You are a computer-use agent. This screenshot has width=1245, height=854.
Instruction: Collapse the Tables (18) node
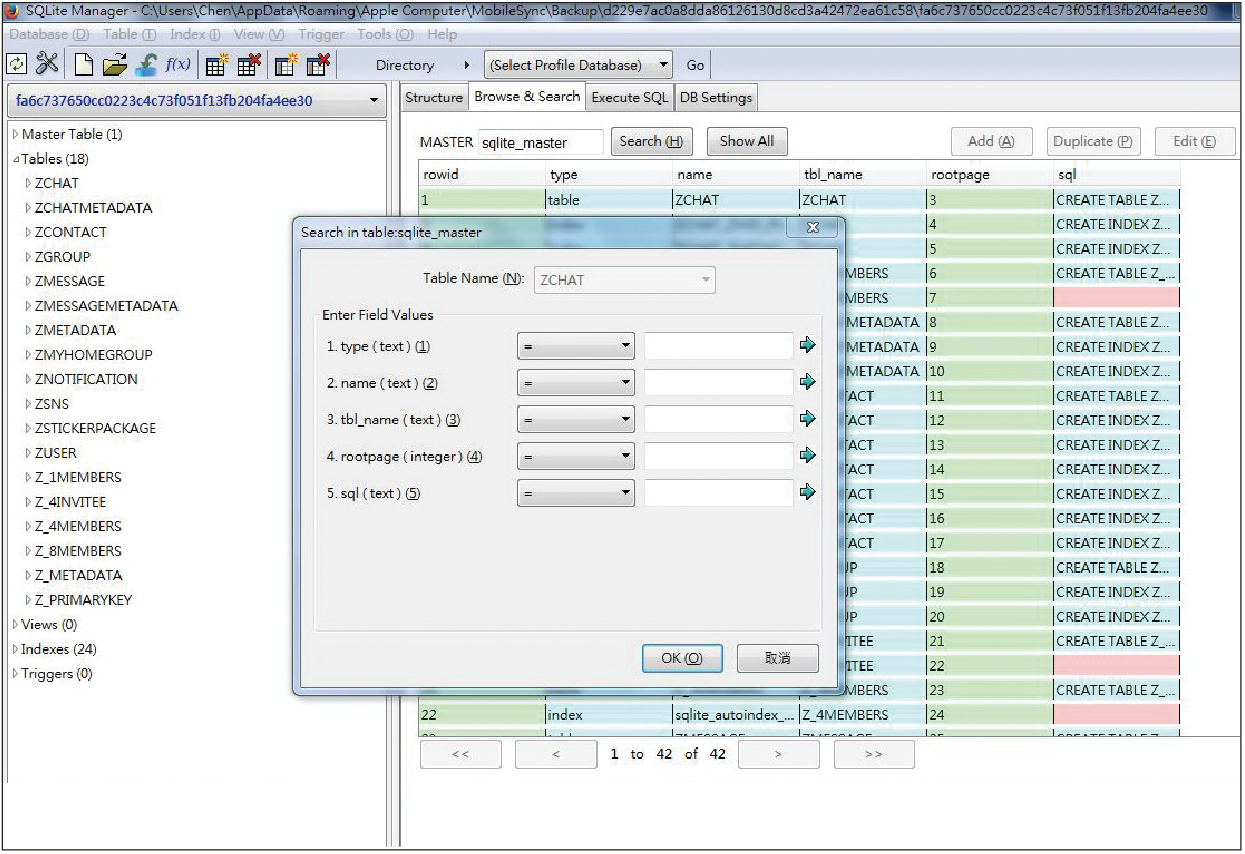(15, 159)
